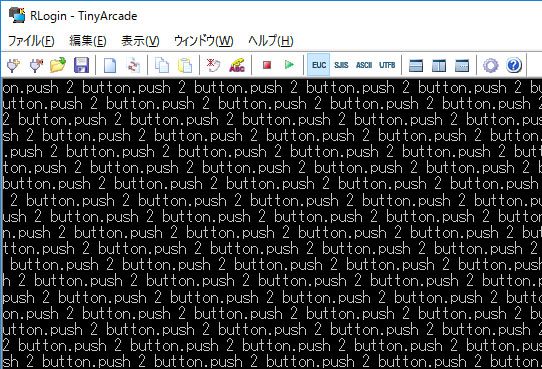The image size is (542, 369).
Task: Switch encoding to SJIS
Action: 341,65
